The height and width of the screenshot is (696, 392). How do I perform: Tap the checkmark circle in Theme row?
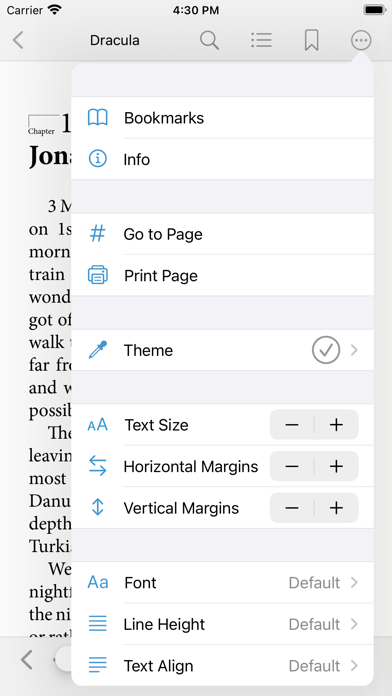click(326, 350)
